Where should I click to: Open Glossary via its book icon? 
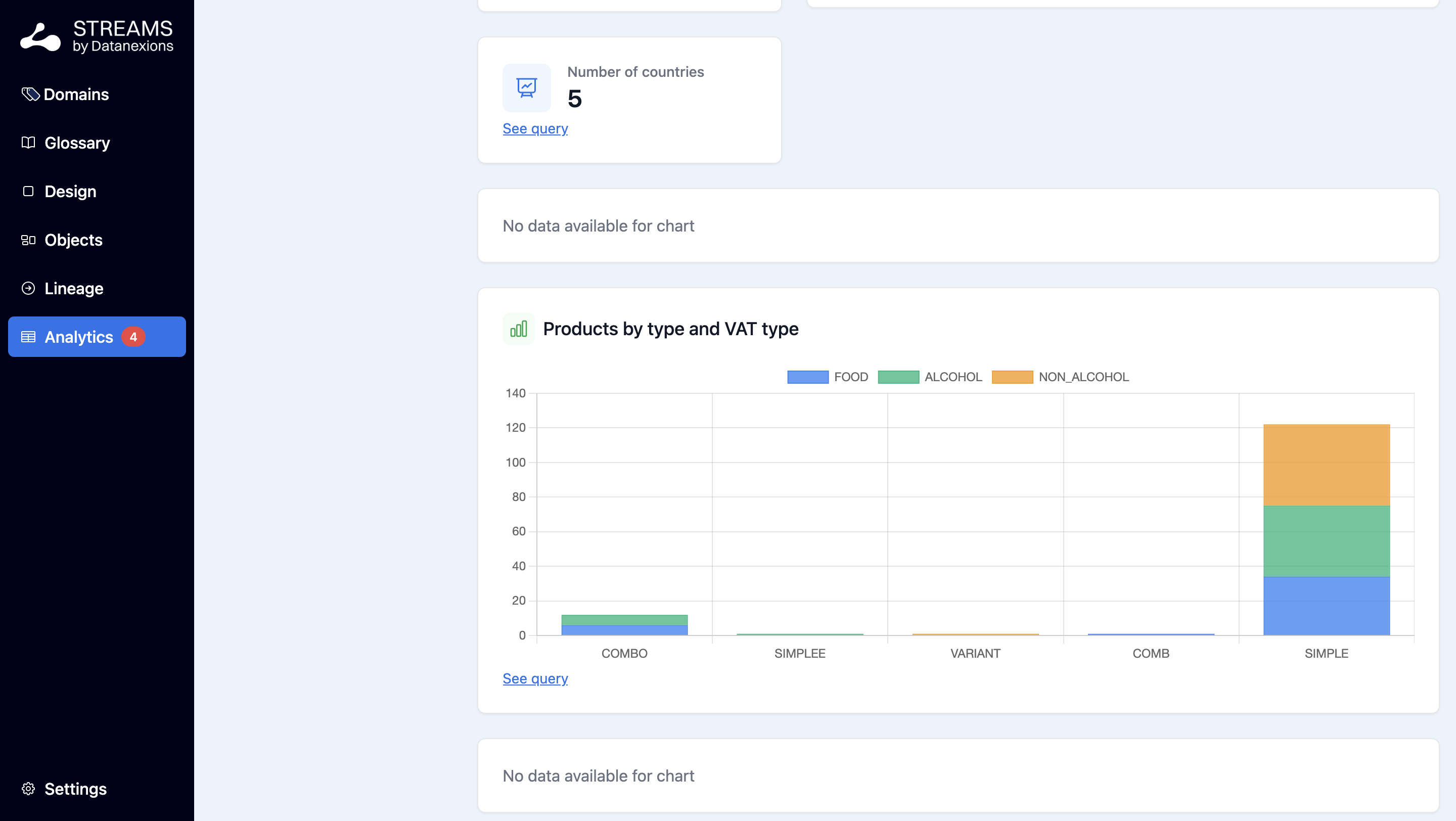point(28,143)
